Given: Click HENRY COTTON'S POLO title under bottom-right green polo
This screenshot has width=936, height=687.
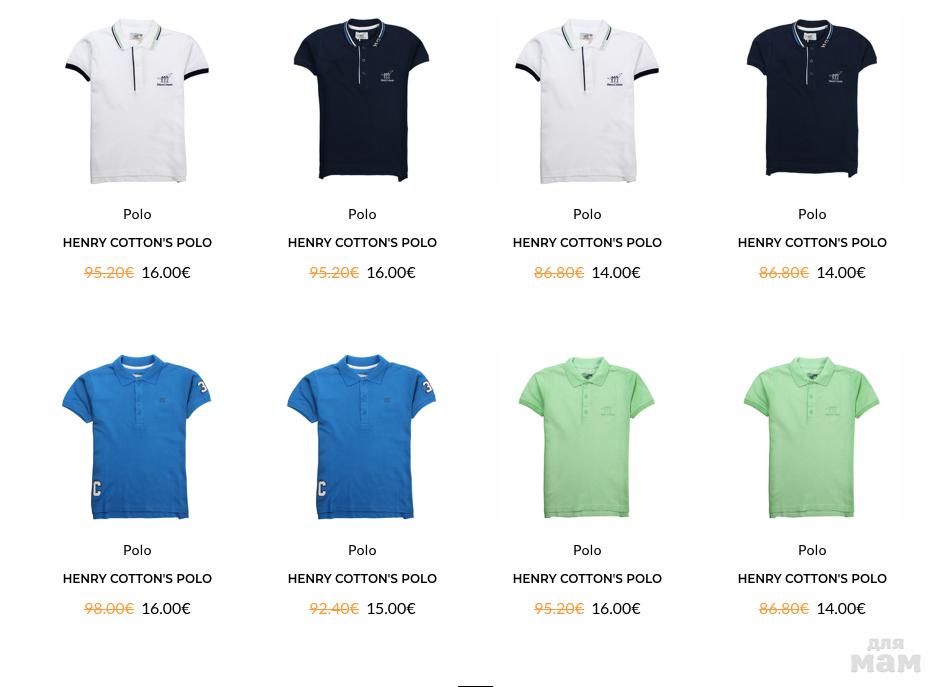Looking at the screenshot, I should coord(812,579).
